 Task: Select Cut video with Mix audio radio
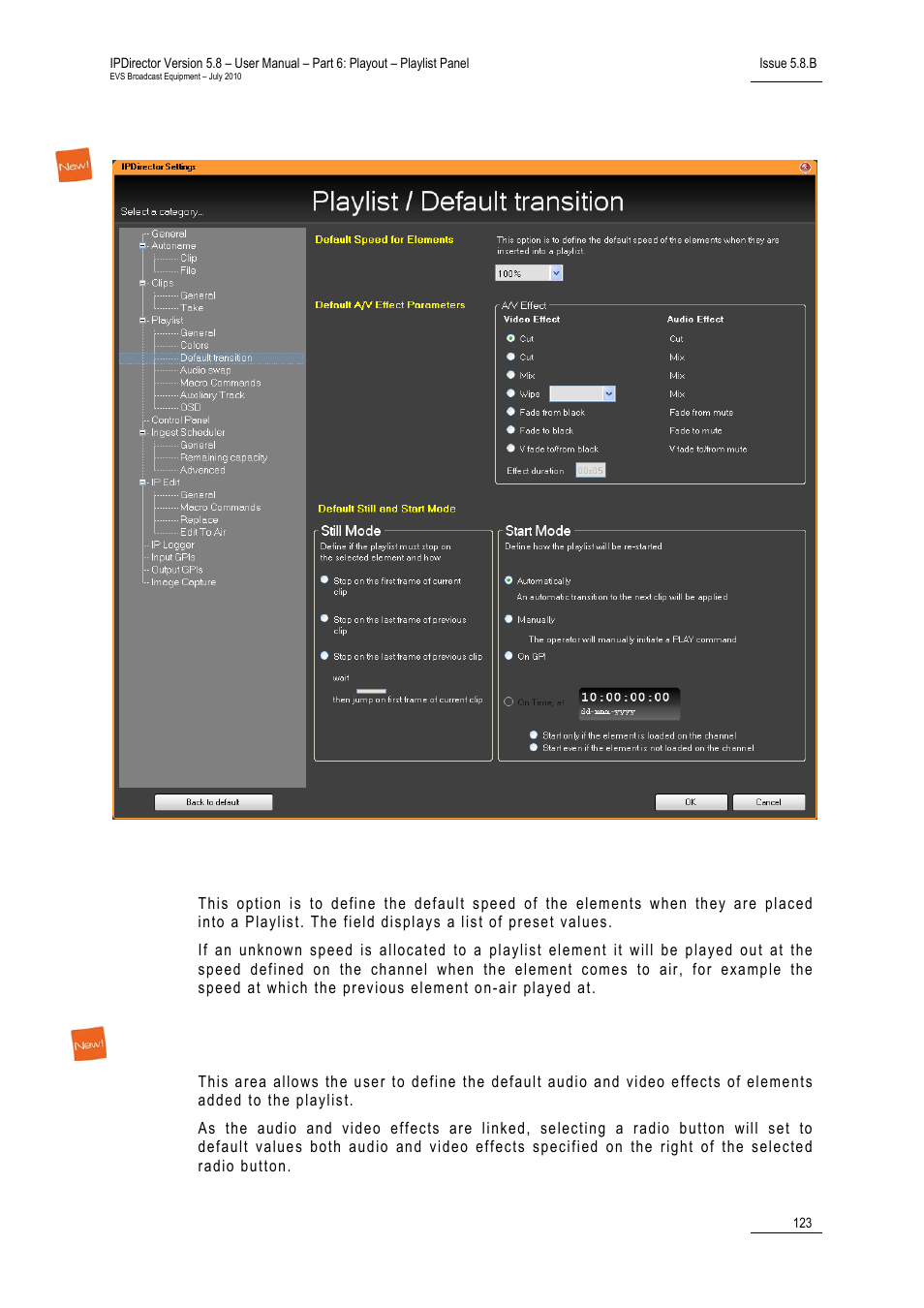(x=510, y=357)
